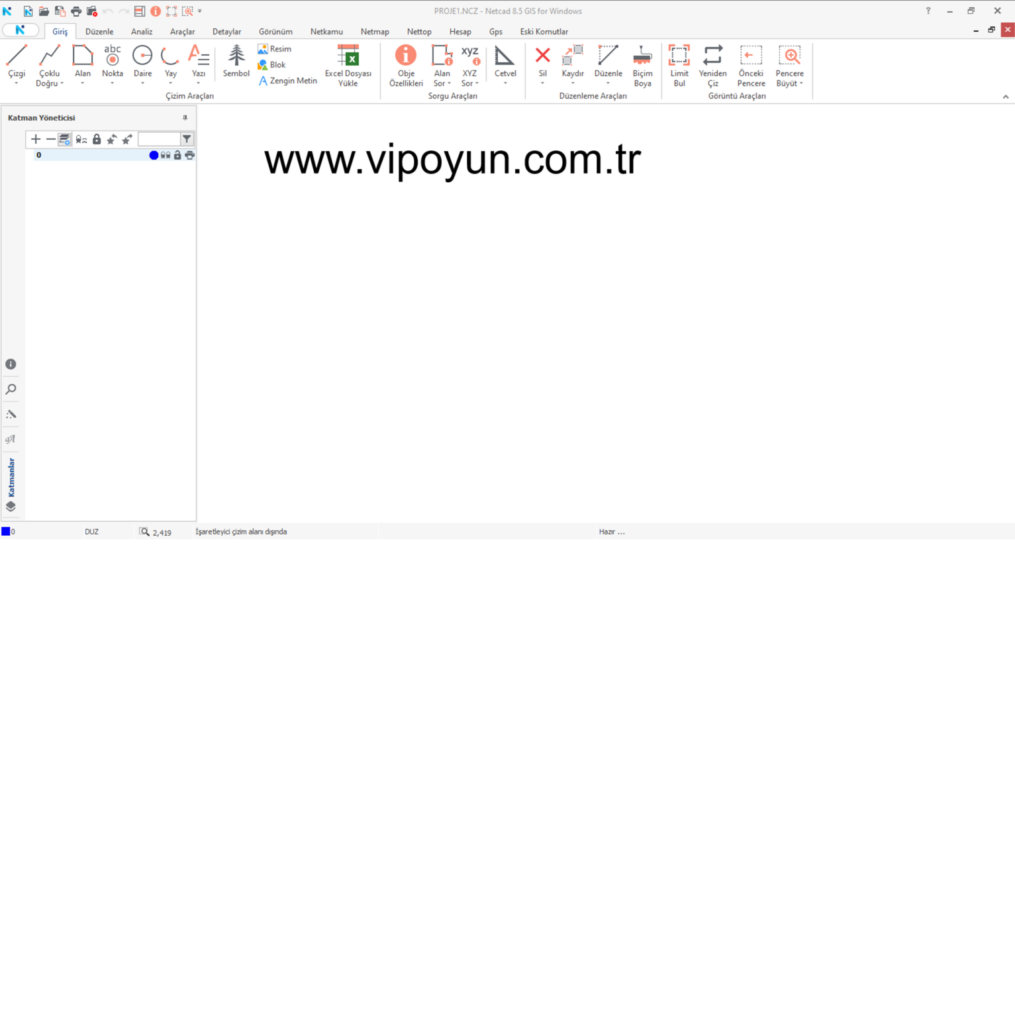1015x1024 pixels.
Task: Open the Katmanlar side tab
Action: [x=11, y=485]
